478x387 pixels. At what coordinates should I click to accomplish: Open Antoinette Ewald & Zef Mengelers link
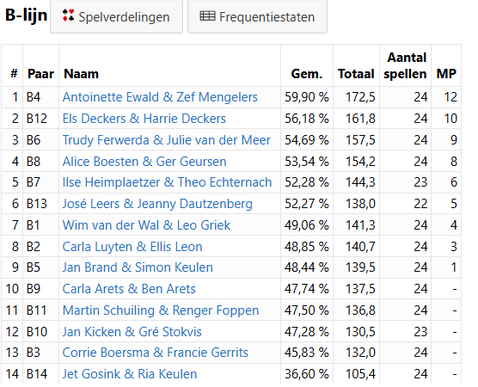160,97
